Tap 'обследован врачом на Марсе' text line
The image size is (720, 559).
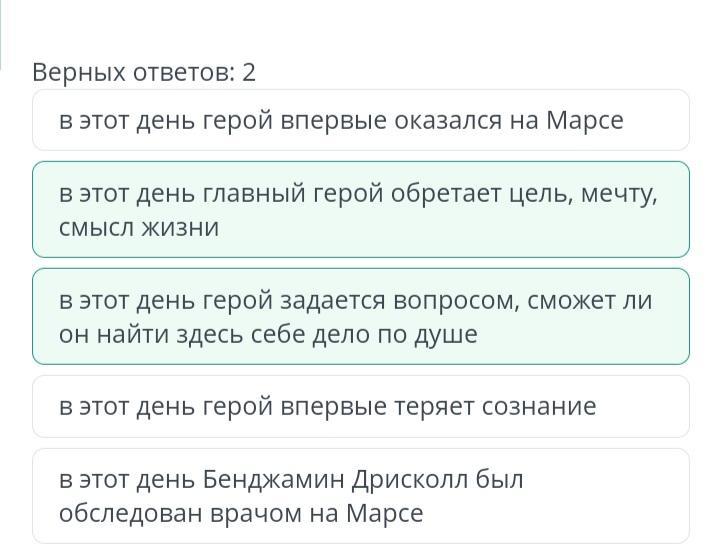[x=240, y=514]
